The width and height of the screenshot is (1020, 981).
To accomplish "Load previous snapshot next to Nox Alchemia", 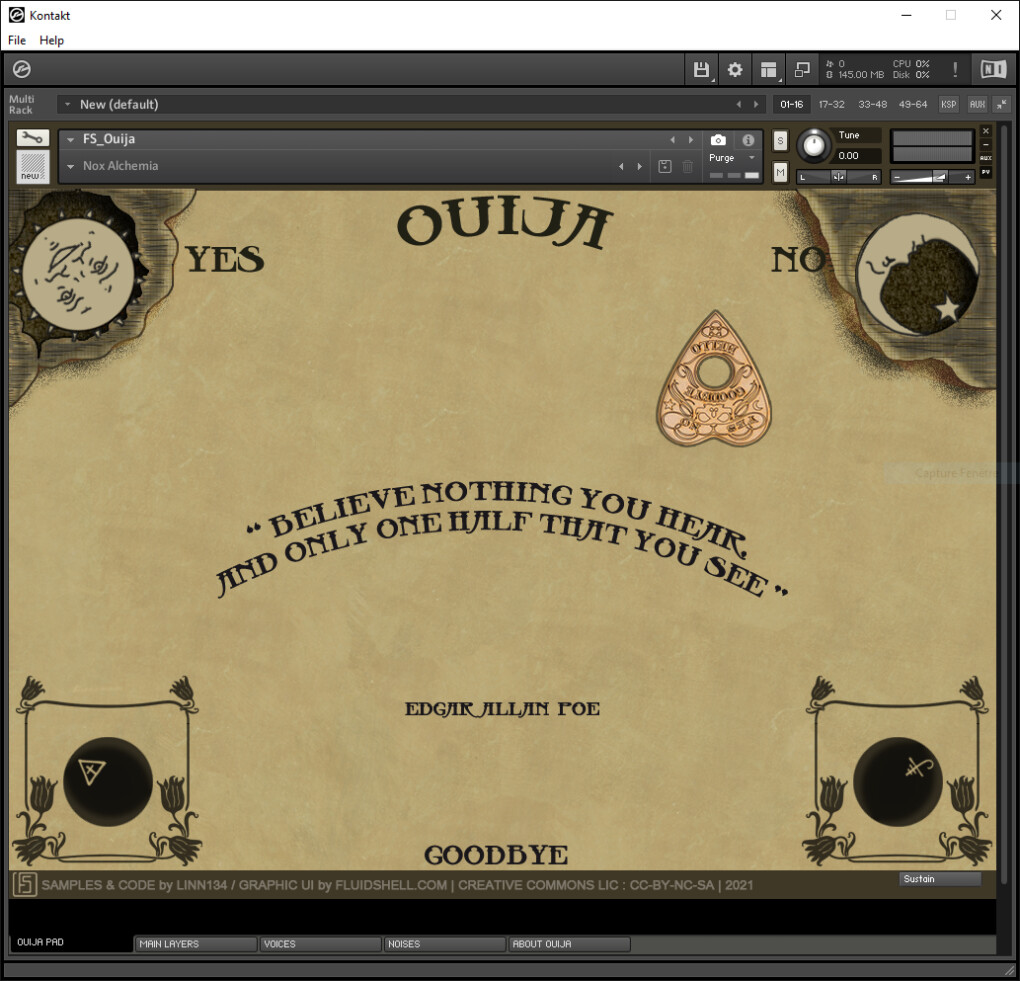I will (621, 167).
